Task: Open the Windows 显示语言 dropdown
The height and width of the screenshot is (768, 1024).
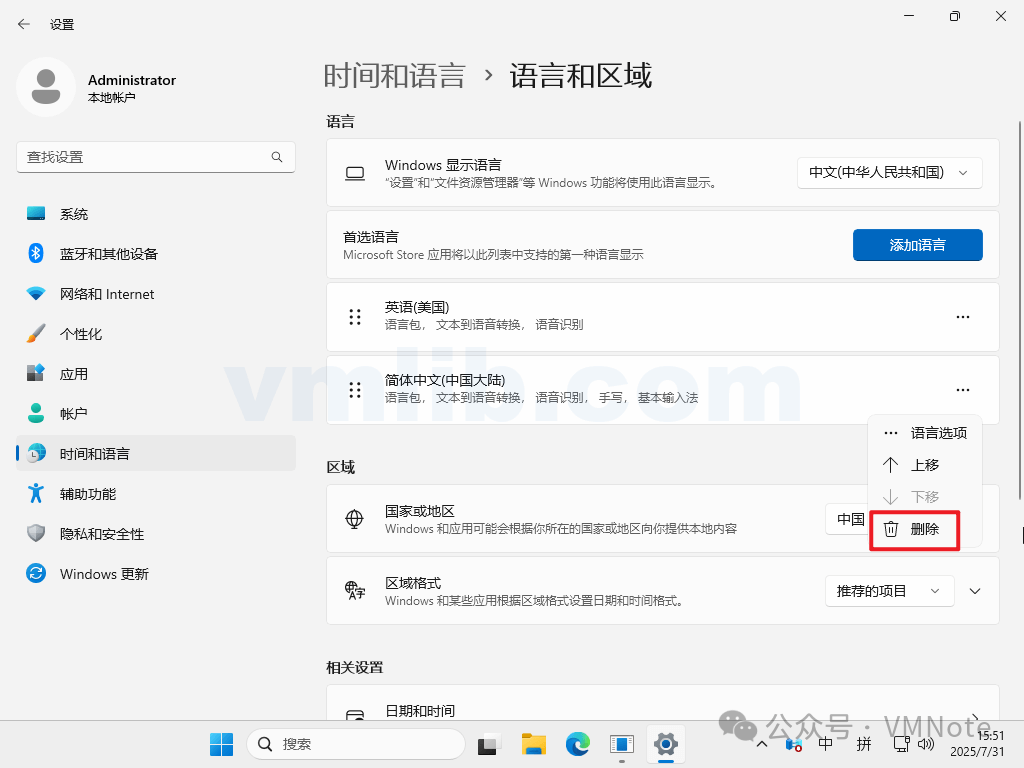Action: pyautogui.click(x=889, y=172)
